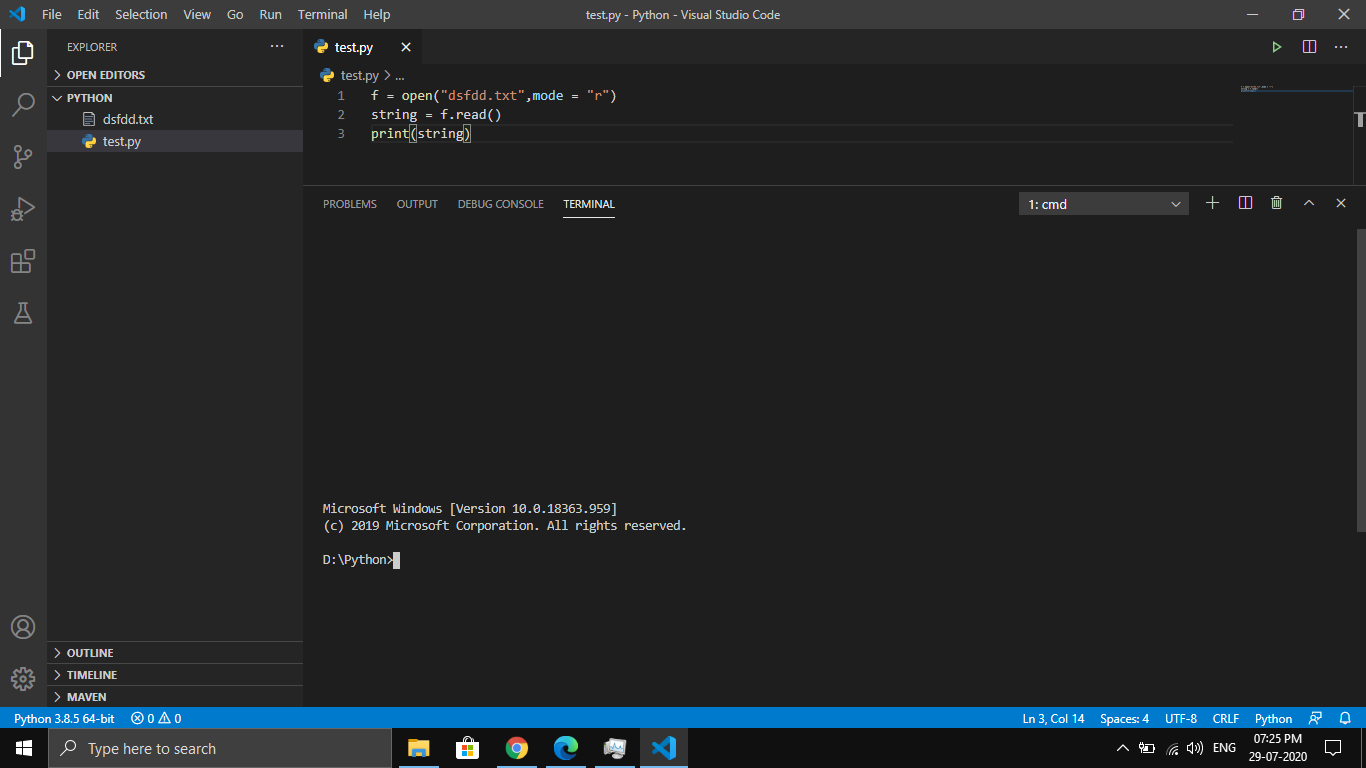
Task: Open the Accounts icon menu
Action: tap(23, 627)
